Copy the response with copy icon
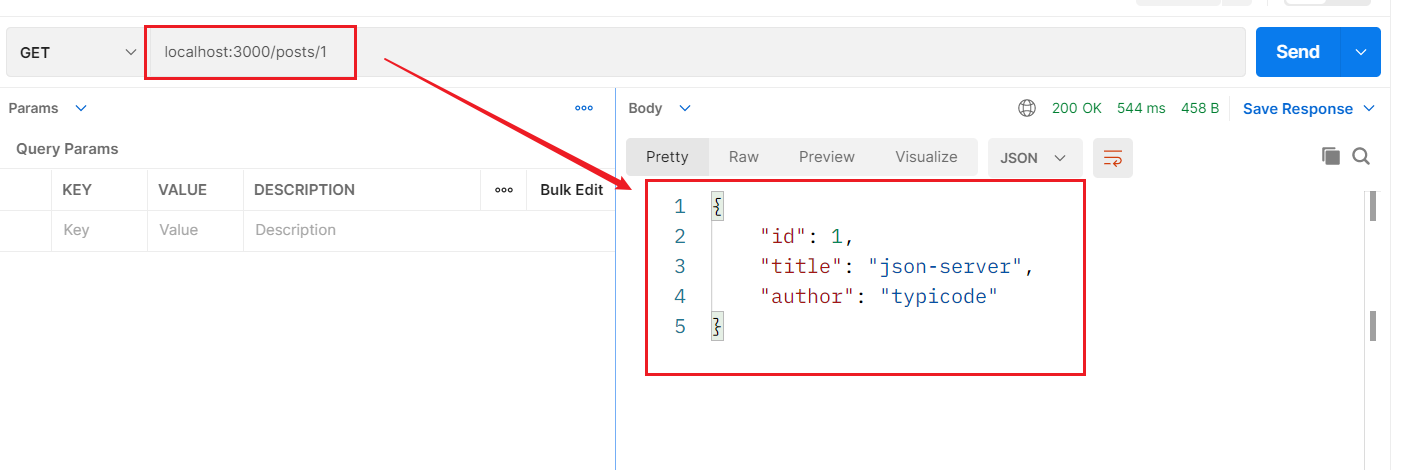 point(1330,156)
